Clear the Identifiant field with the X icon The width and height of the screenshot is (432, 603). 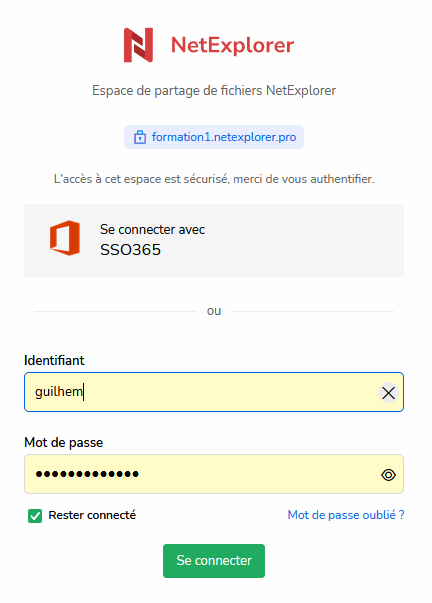coord(388,393)
